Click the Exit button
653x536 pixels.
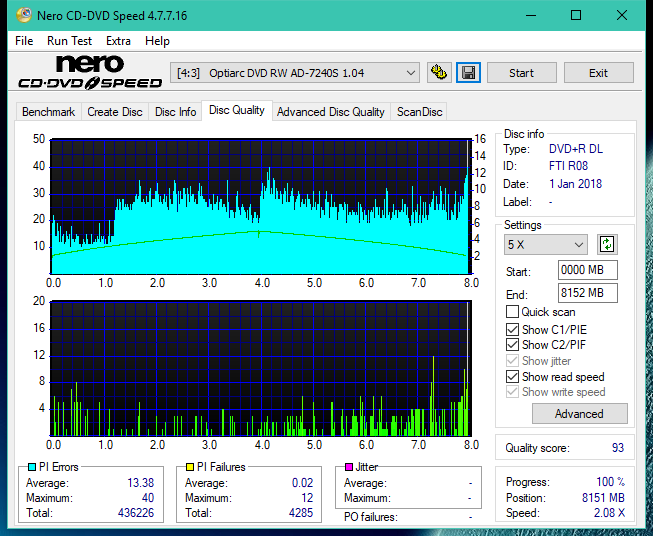coord(598,73)
